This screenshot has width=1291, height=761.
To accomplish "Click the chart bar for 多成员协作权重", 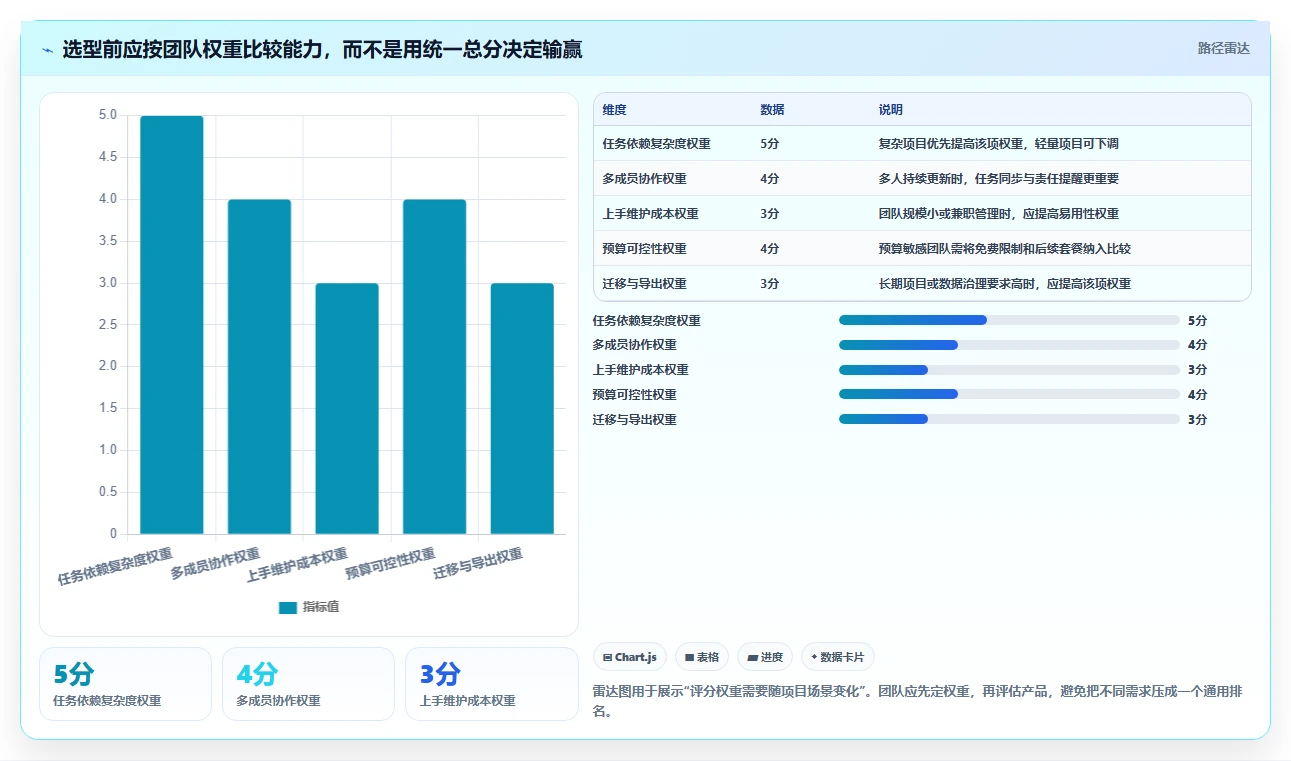I will click(259, 367).
